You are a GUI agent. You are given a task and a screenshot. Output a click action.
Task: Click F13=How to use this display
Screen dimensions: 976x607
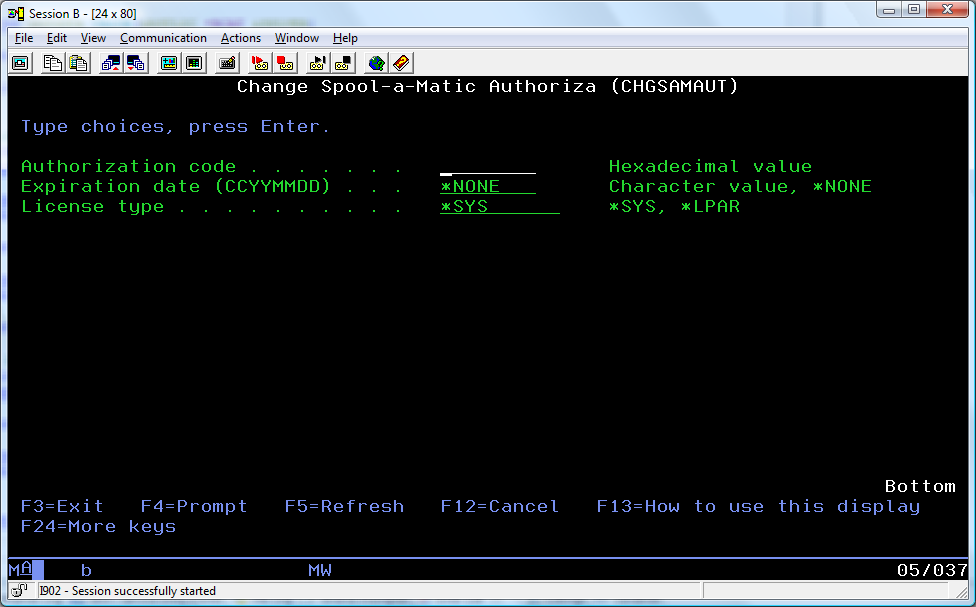[x=758, y=506]
